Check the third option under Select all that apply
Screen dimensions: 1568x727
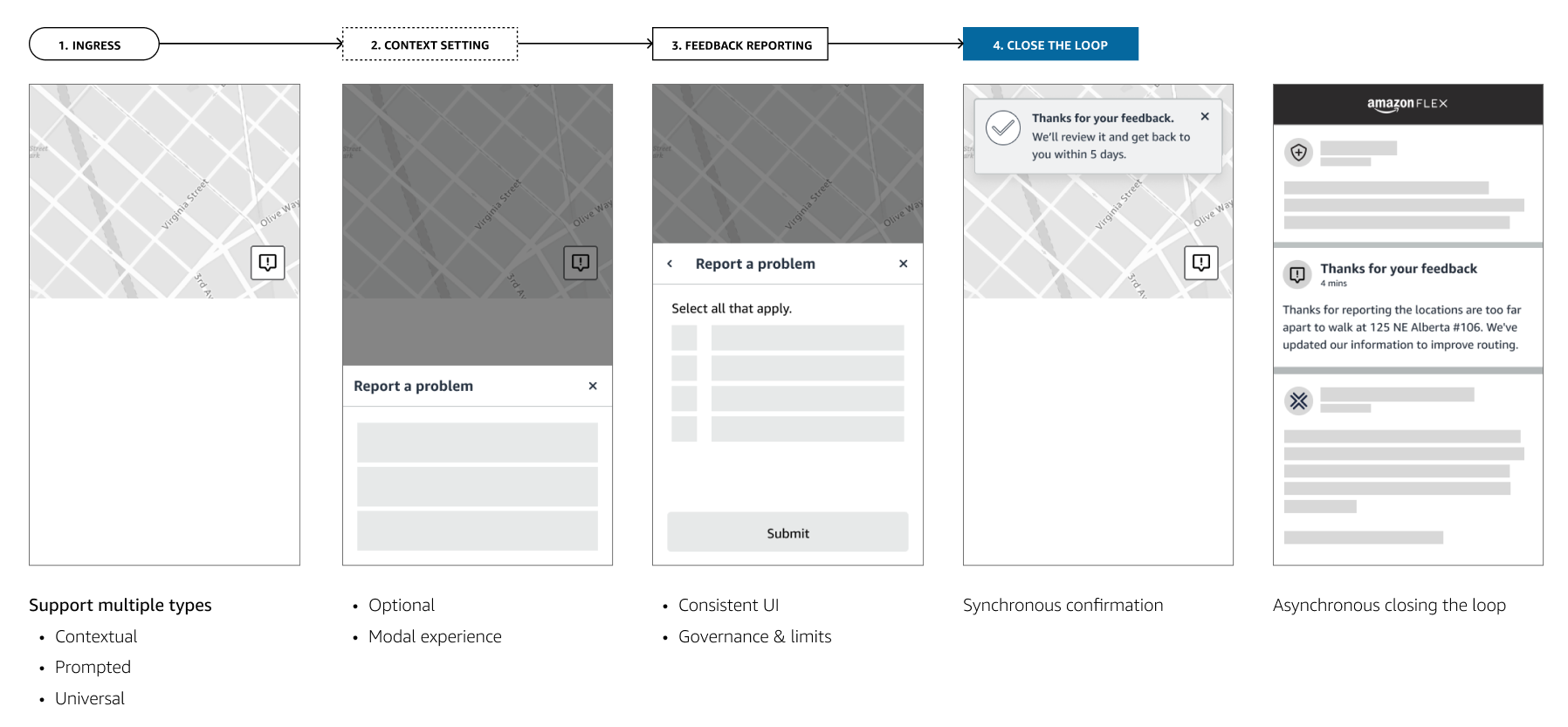(684, 399)
